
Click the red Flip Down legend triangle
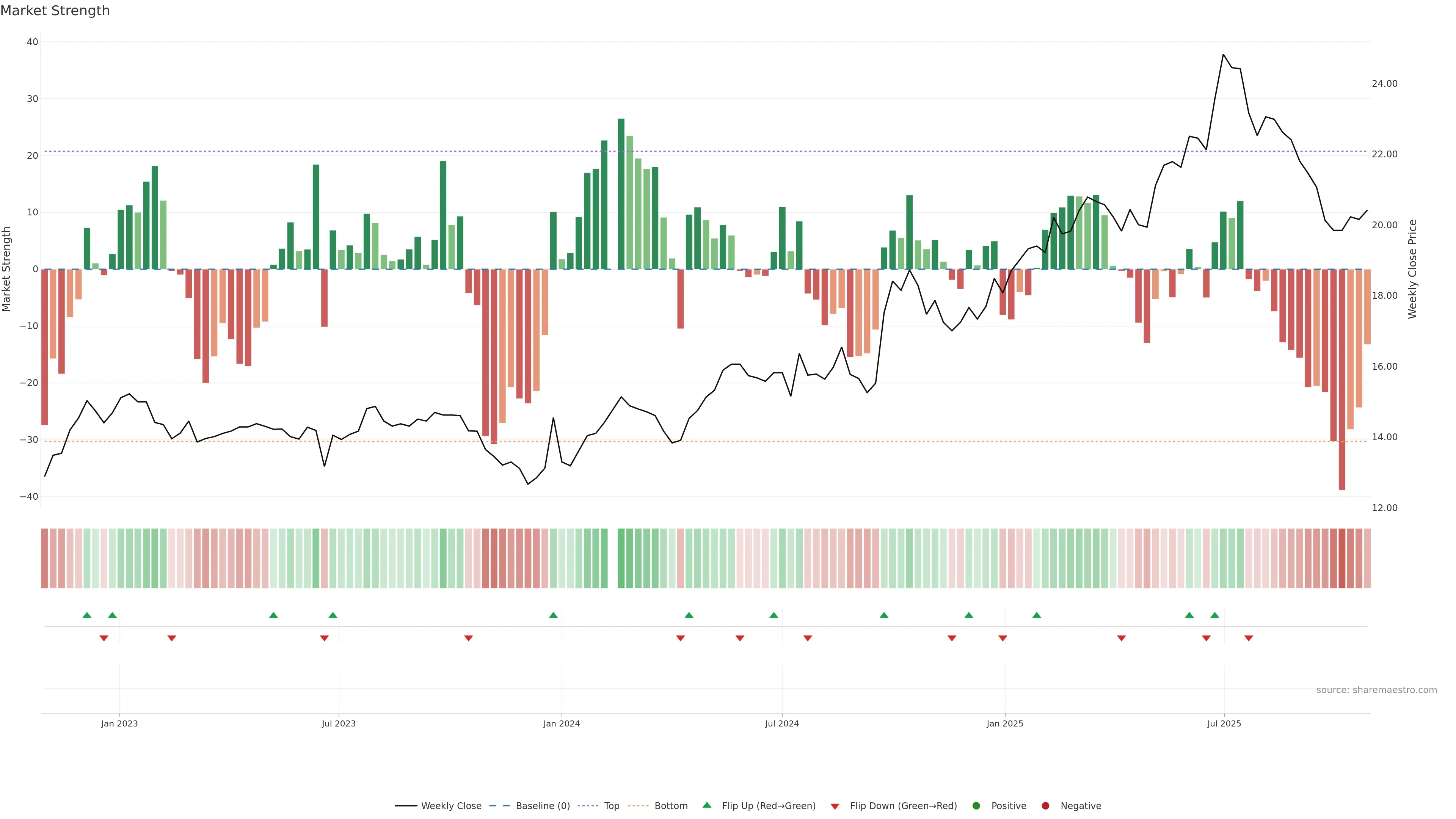[x=835, y=806]
